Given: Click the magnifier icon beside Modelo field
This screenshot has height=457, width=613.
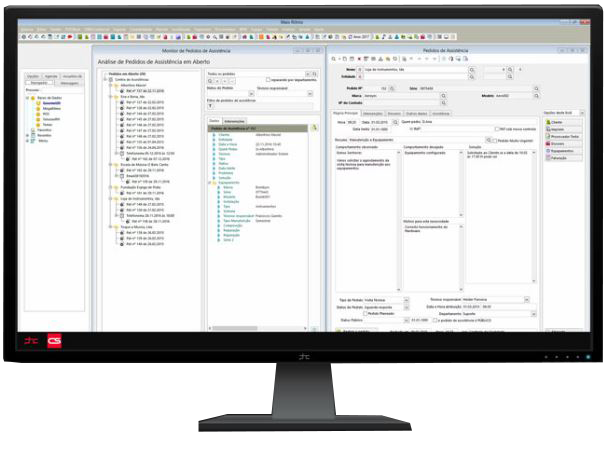Looking at the screenshot, I should coord(536,96).
